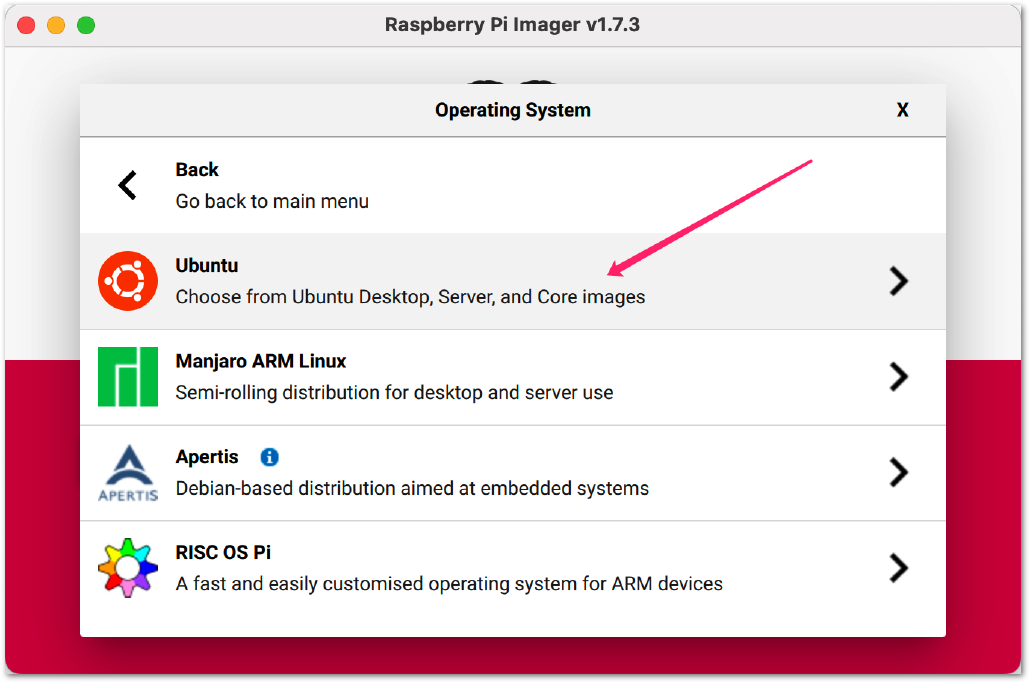Expand the RISC OS Pi chevron
Image resolution: width=1030 pixels, height=683 pixels.
coord(899,568)
